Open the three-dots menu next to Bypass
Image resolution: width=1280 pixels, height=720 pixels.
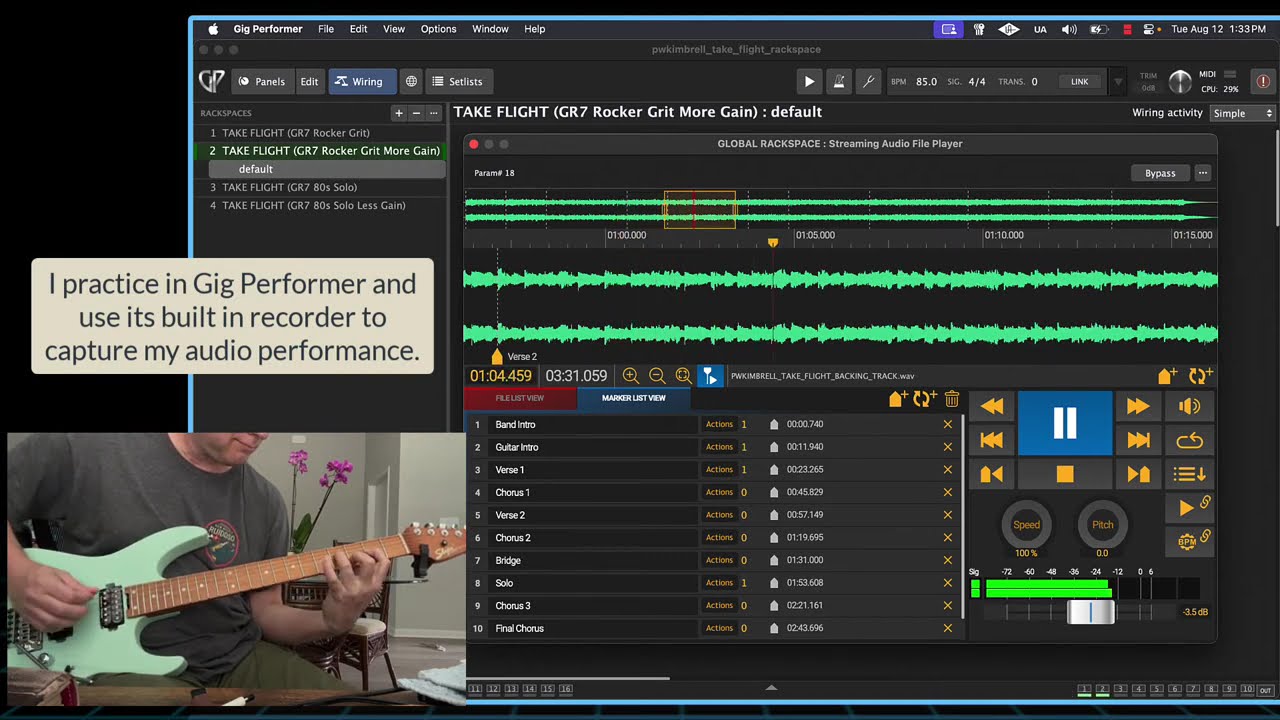coord(1203,173)
